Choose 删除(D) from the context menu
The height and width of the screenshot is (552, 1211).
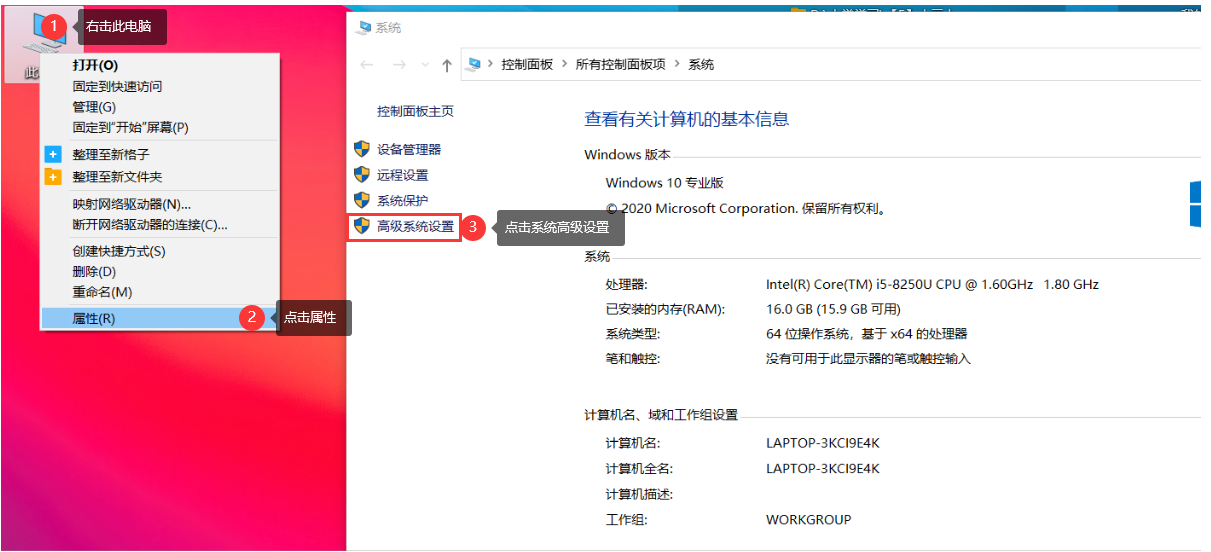(159, 272)
